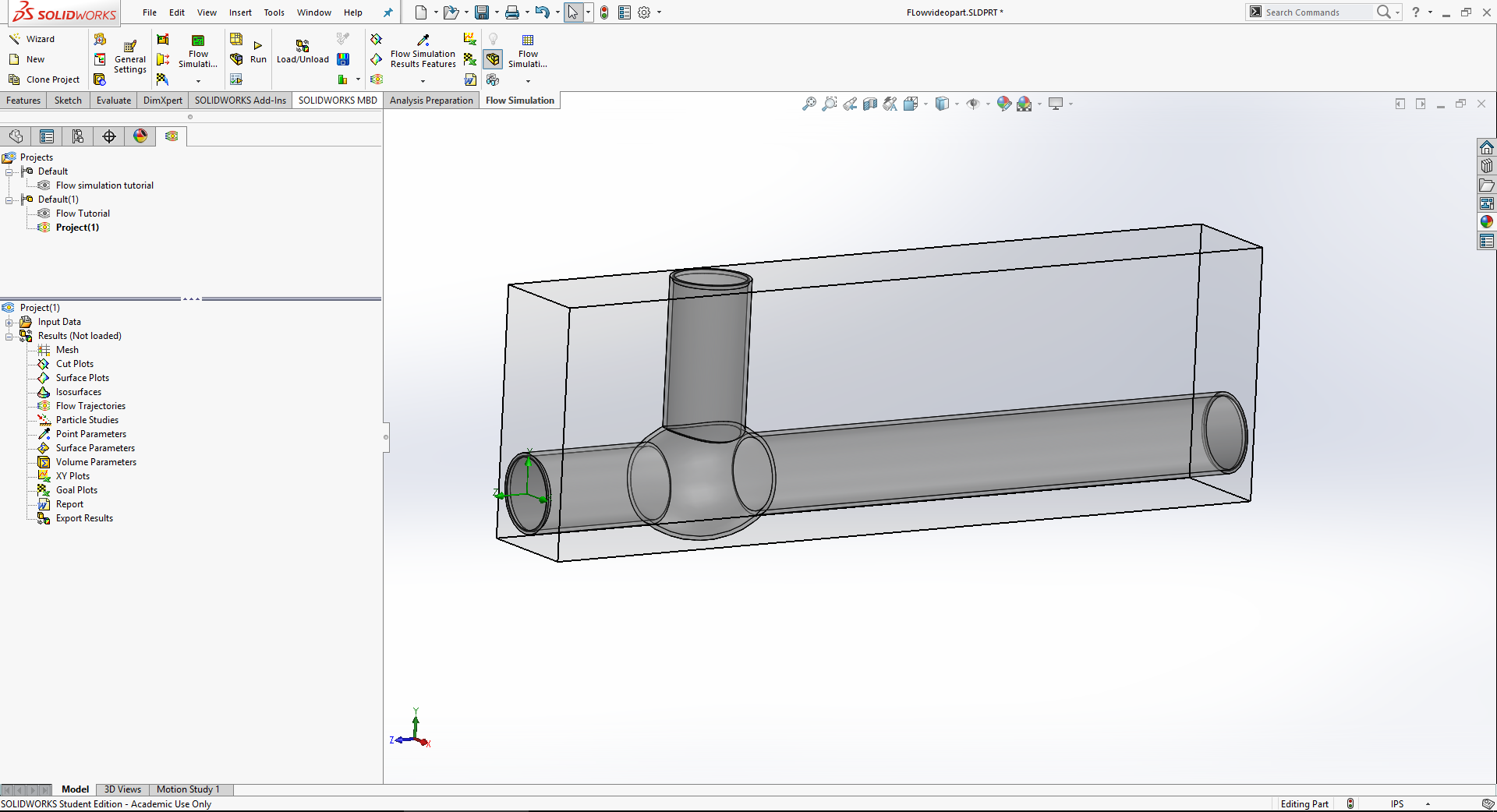
Task: Switch to the Analysis Preparation tab
Action: (431, 101)
